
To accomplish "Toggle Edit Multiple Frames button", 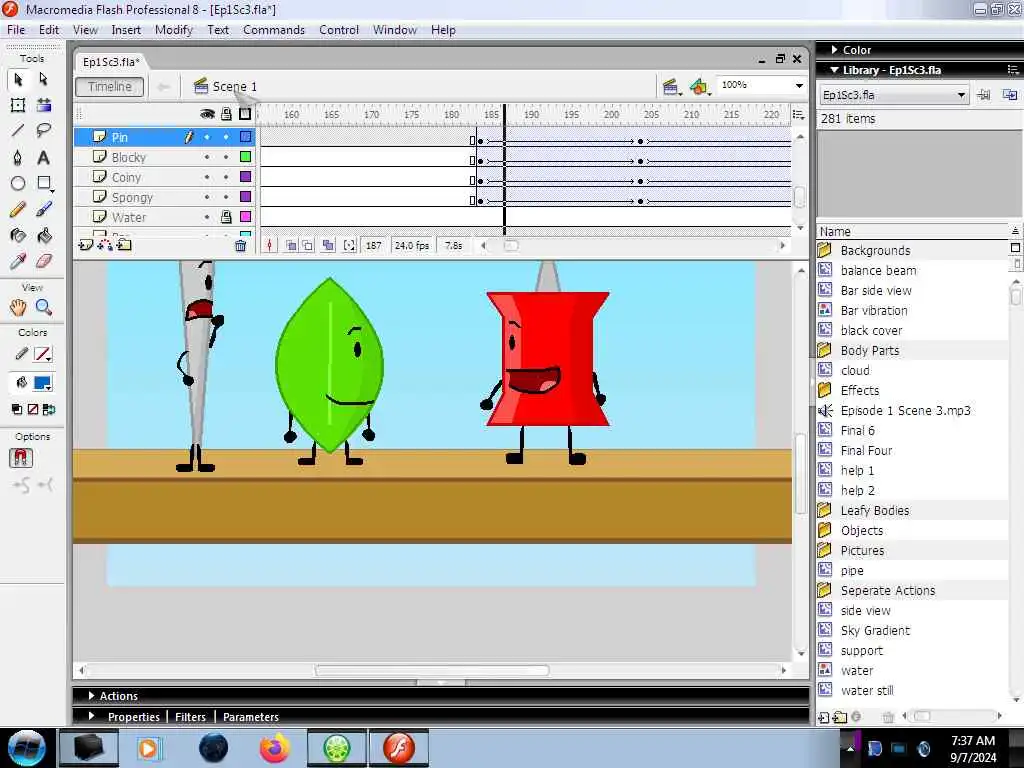I will click(x=328, y=246).
